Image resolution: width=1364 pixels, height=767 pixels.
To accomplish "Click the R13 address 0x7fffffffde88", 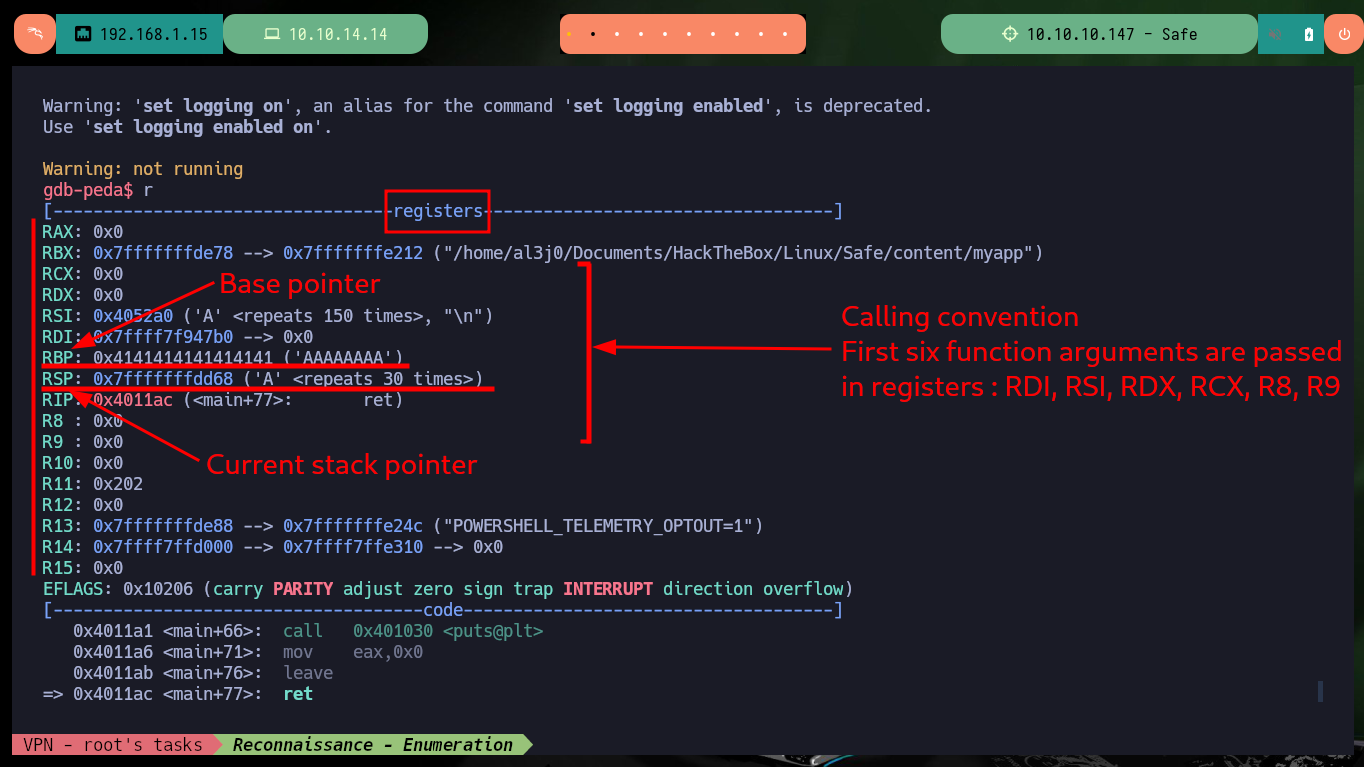I will tap(163, 526).
